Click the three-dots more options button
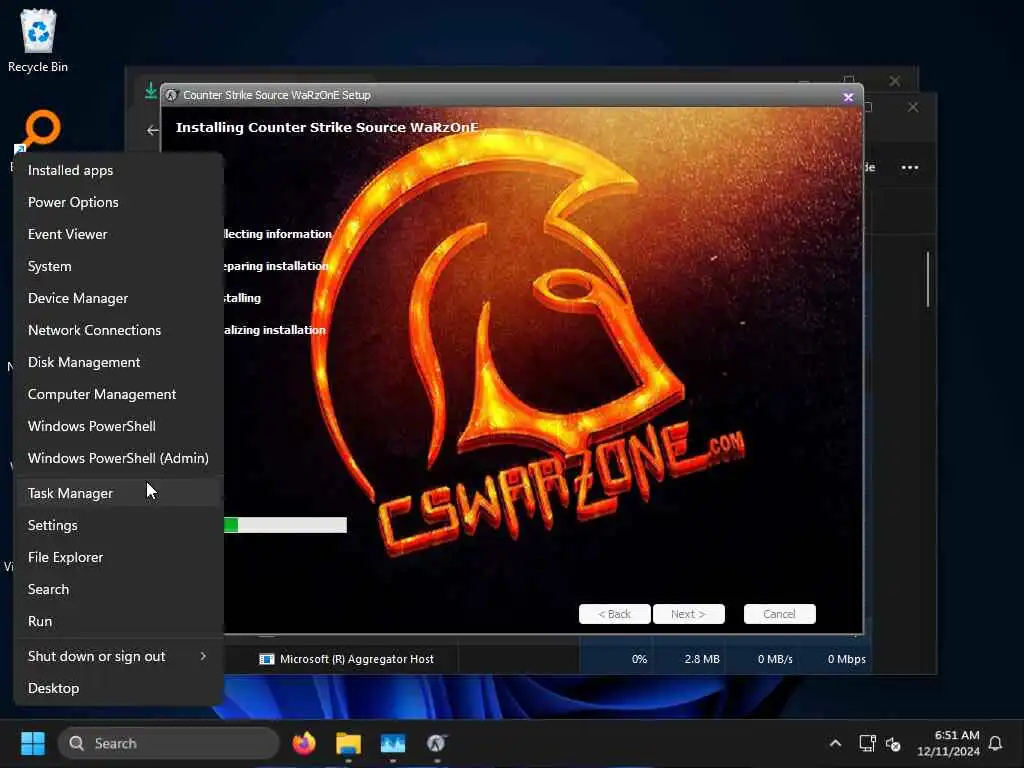Image resolution: width=1024 pixels, height=768 pixels. click(x=910, y=167)
